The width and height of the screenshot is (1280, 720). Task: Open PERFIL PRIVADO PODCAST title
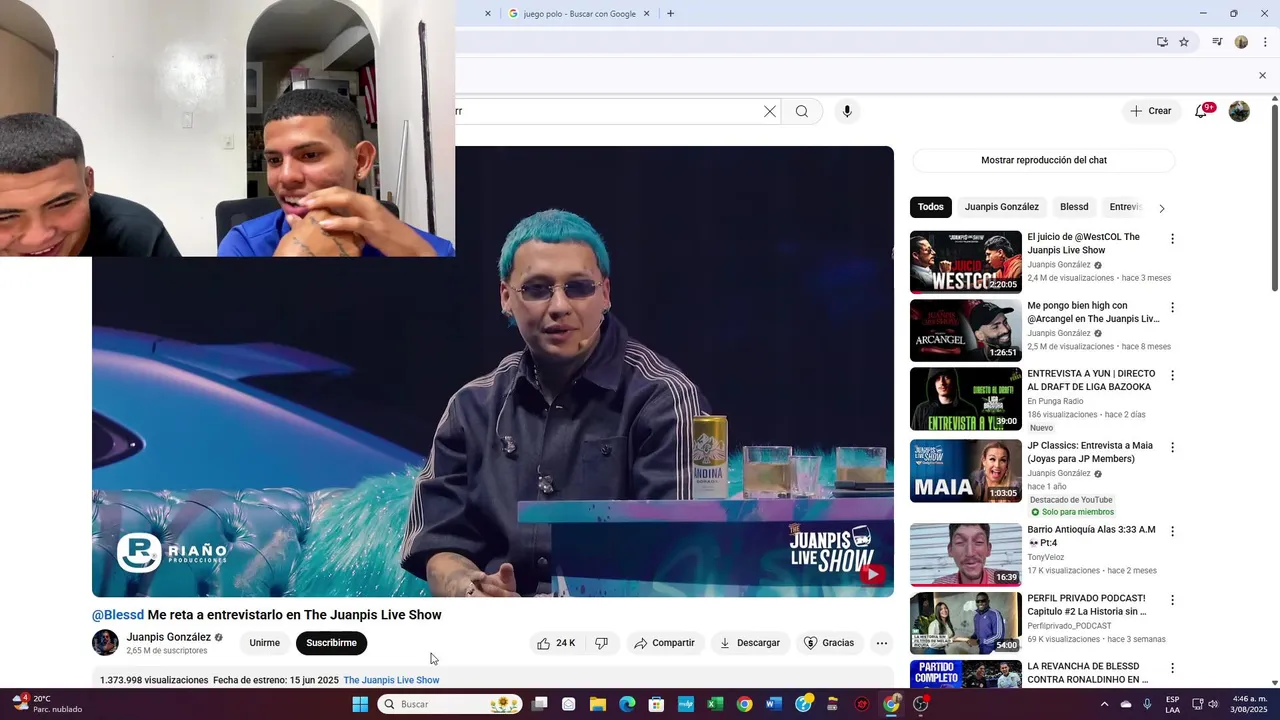(x=1087, y=604)
